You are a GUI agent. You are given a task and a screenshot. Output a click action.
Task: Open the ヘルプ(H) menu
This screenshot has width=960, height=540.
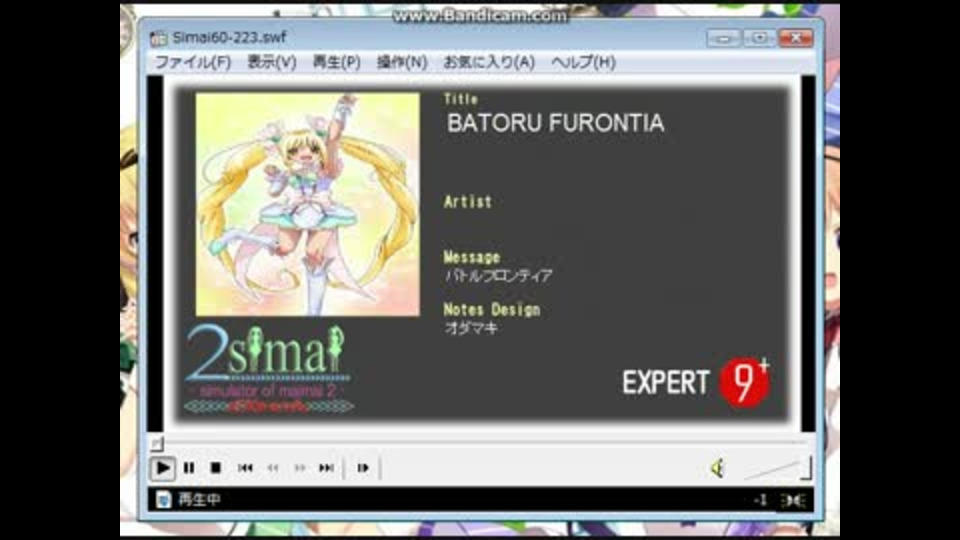tap(583, 62)
